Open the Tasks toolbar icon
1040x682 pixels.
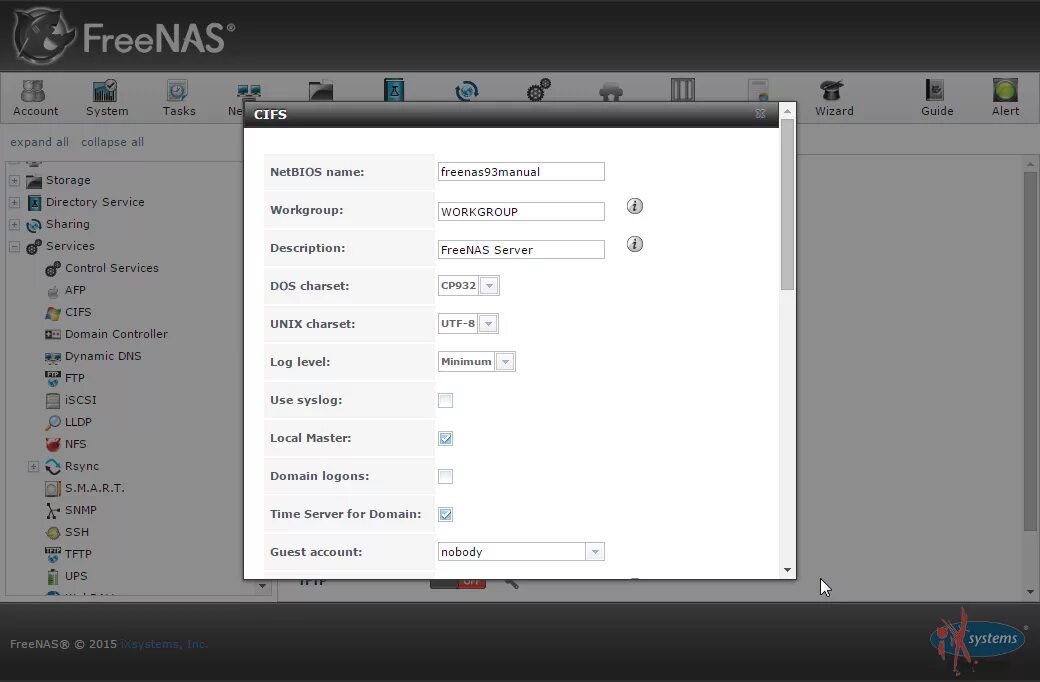pos(178,98)
